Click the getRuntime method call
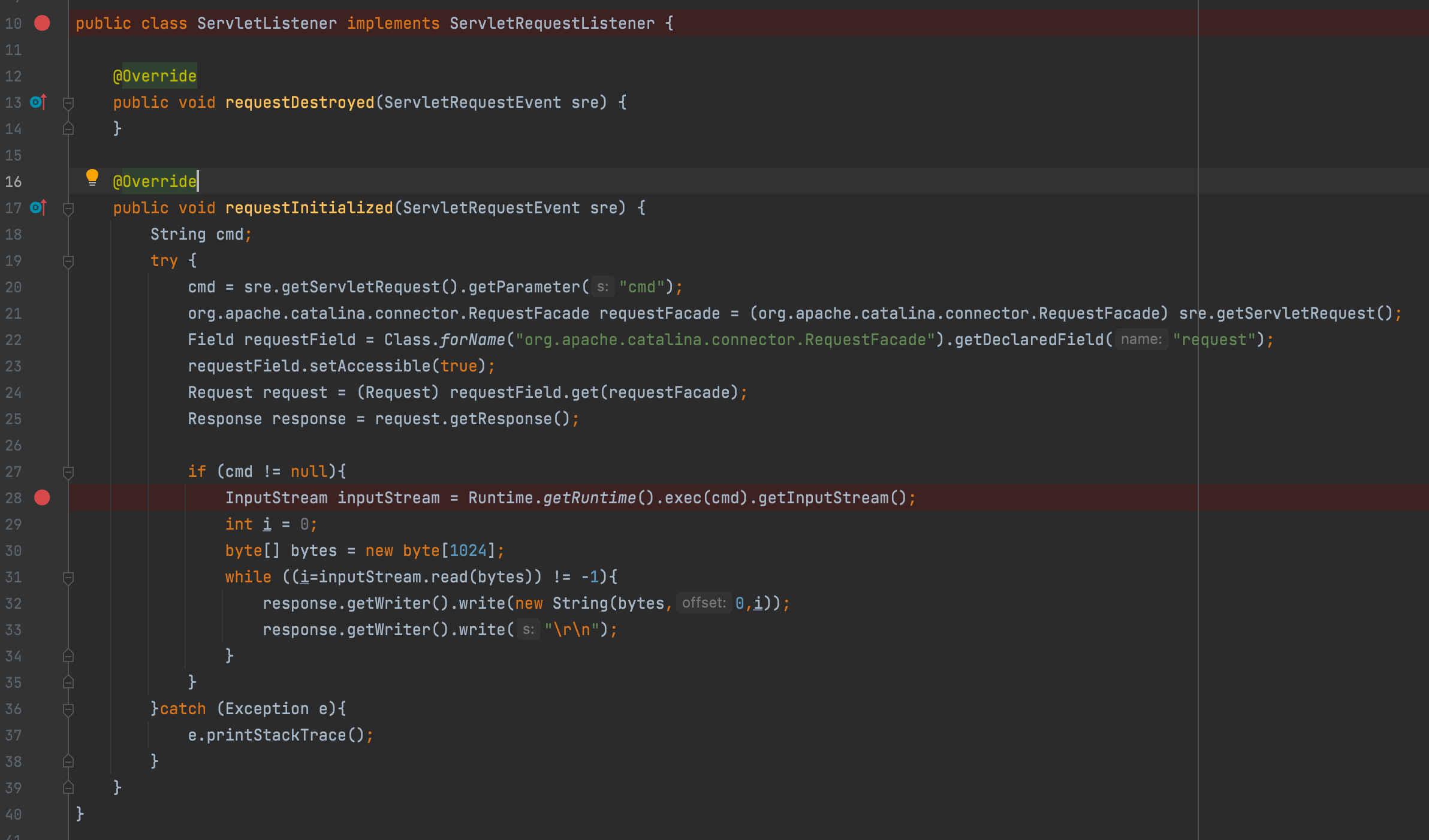 [x=589, y=498]
